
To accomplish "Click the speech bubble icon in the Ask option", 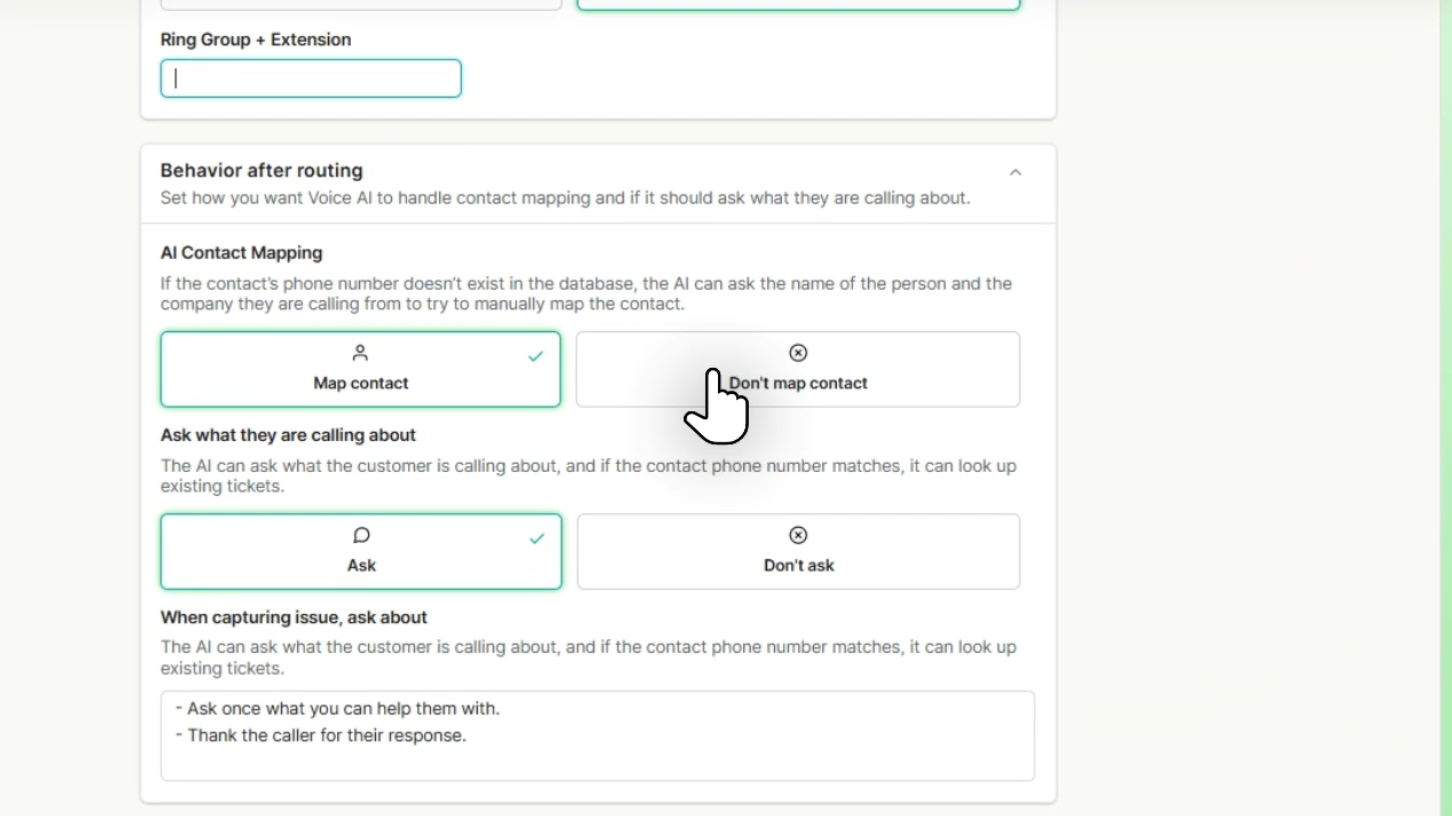I will pyautogui.click(x=361, y=536).
